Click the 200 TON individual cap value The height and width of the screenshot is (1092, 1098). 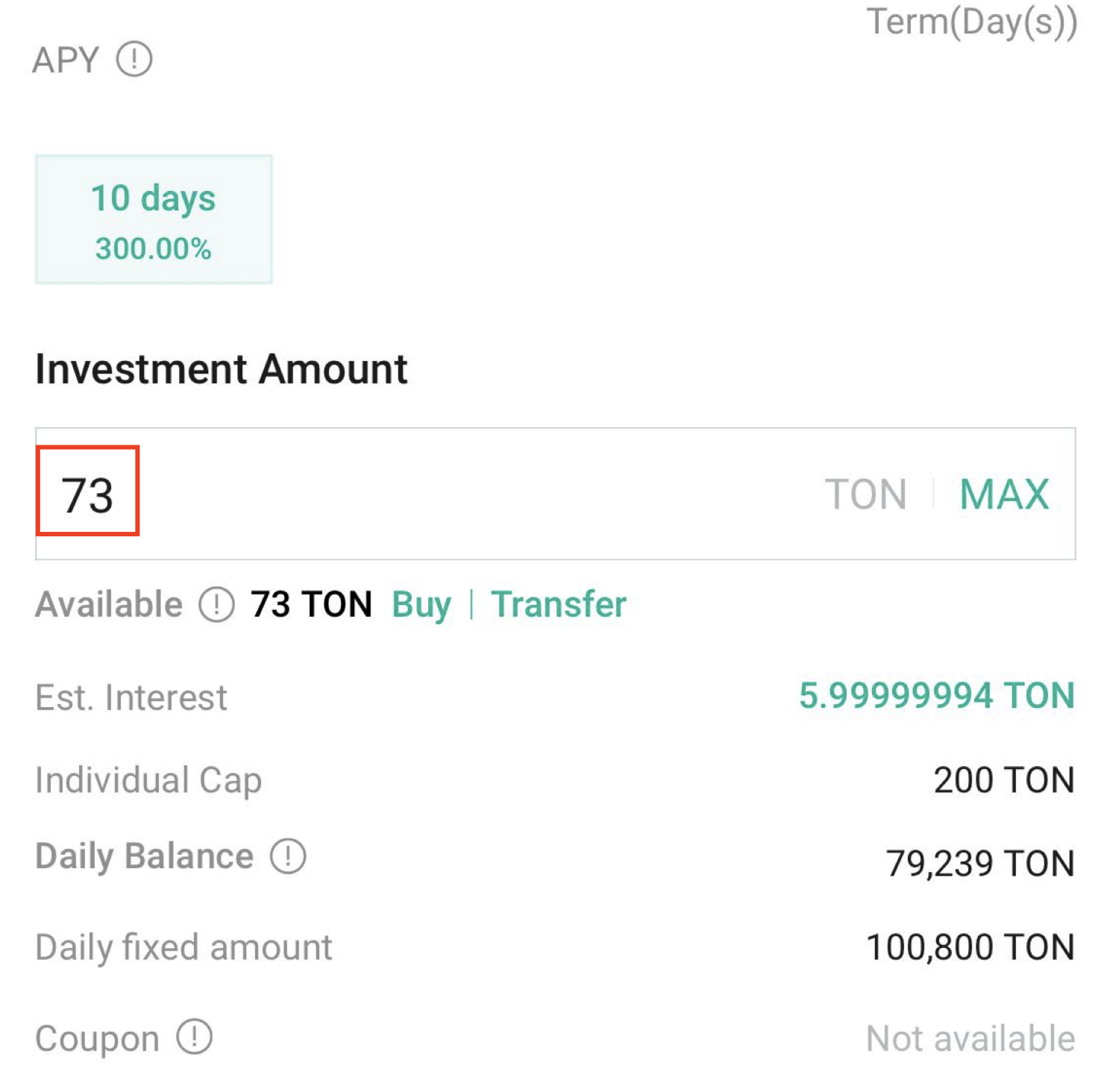pyautogui.click(x=1003, y=780)
